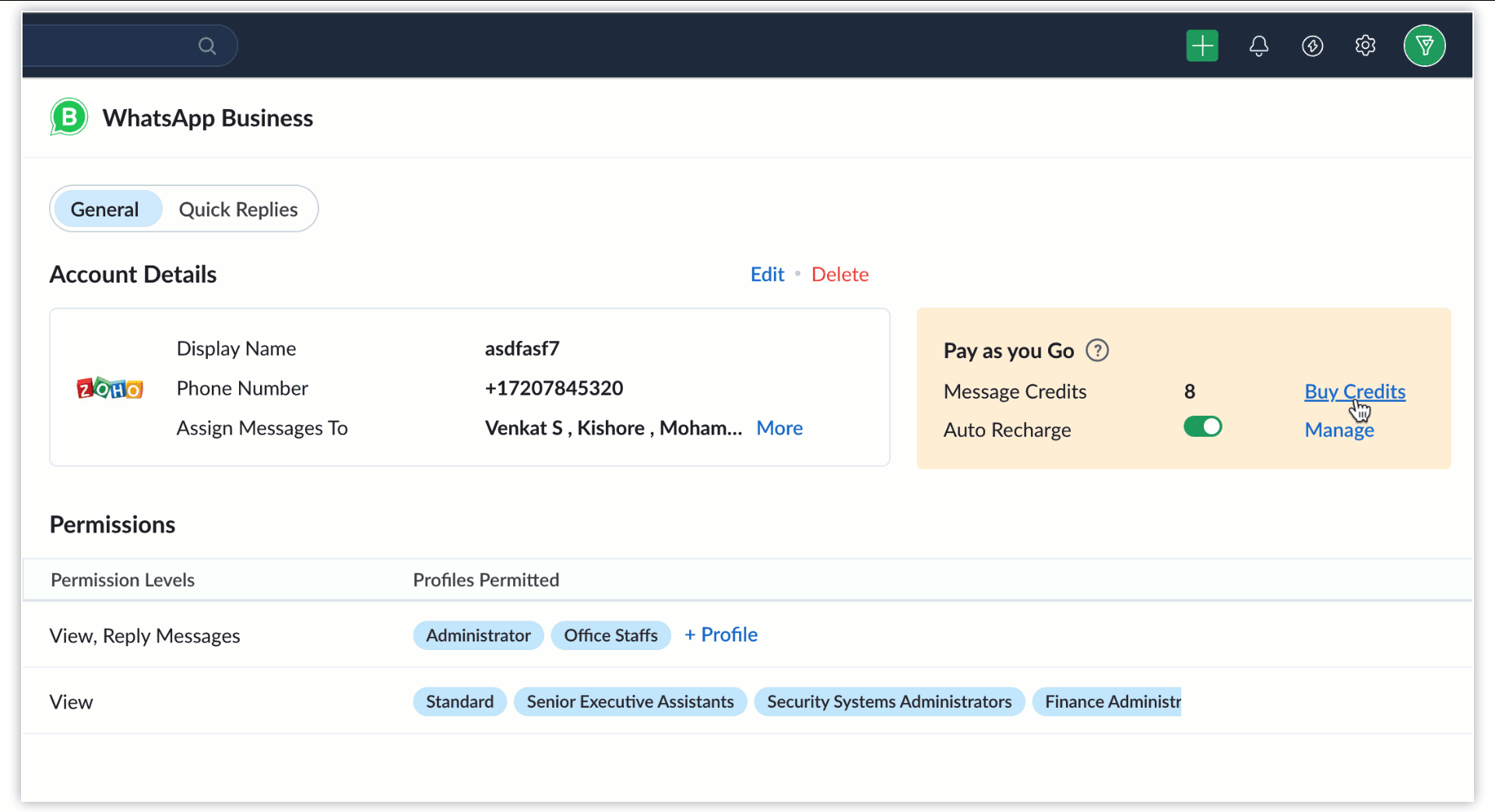Click the display name asdfasf7
Image resolution: width=1495 pixels, height=812 pixels.
(x=522, y=348)
